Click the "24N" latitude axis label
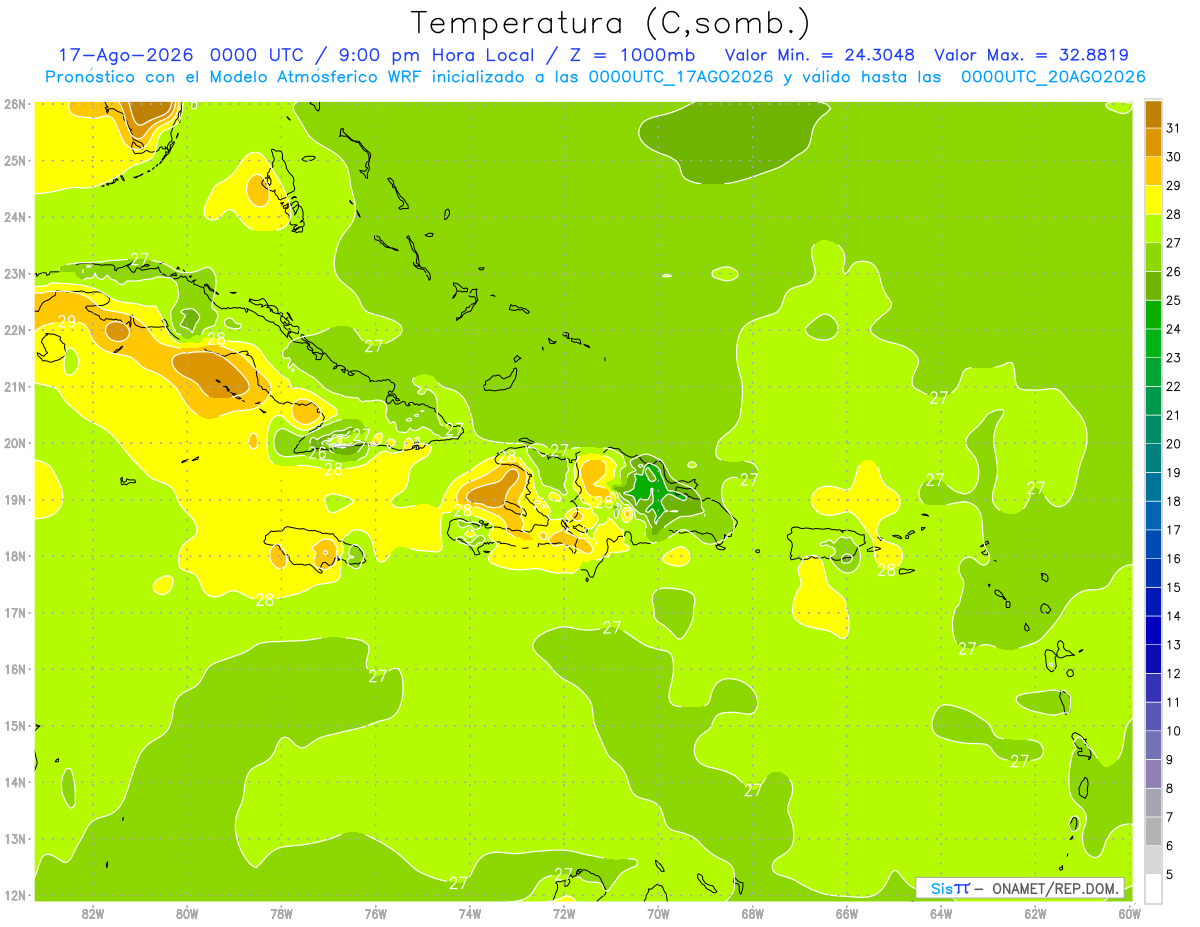Screen dimensions: 1200x927 tap(15, 217)
